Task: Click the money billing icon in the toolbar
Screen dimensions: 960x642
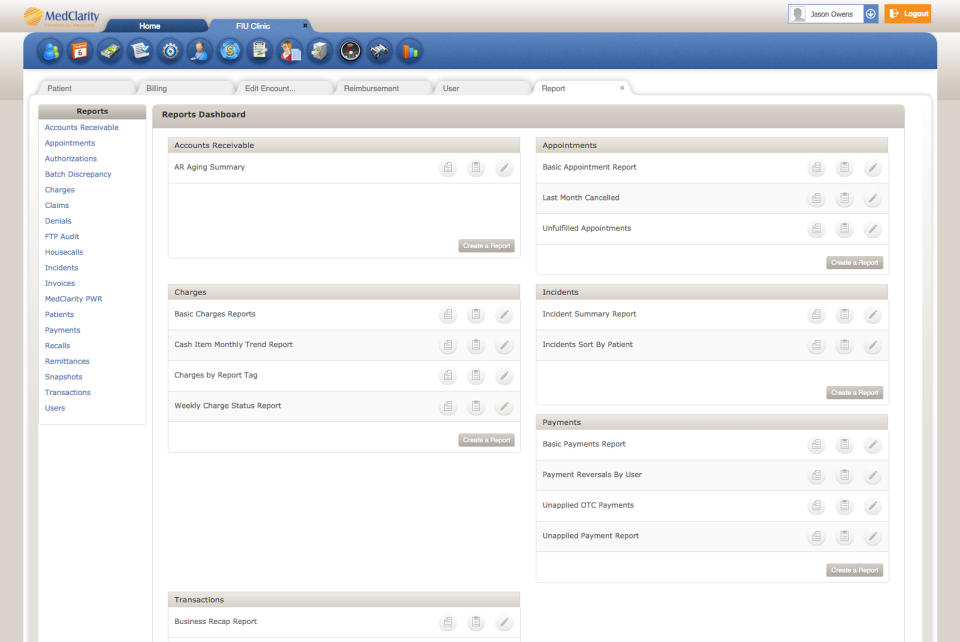Action: [x=110, y=50]
